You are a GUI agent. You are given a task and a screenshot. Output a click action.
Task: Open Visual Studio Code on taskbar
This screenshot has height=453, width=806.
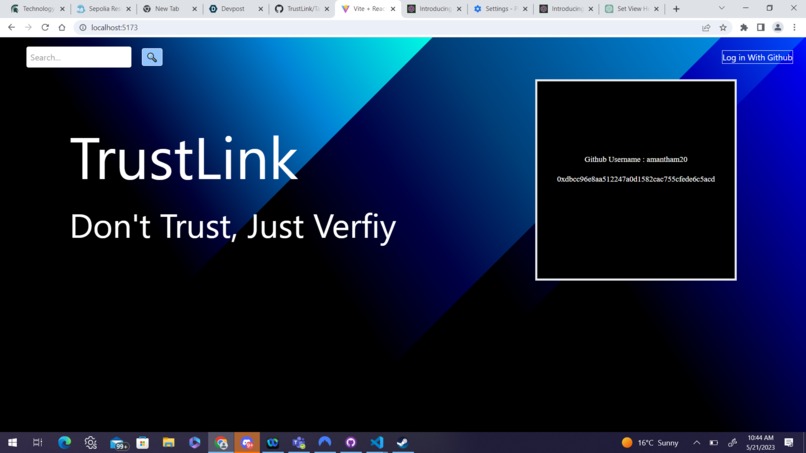pyautogui.click(x=377, y=442)
